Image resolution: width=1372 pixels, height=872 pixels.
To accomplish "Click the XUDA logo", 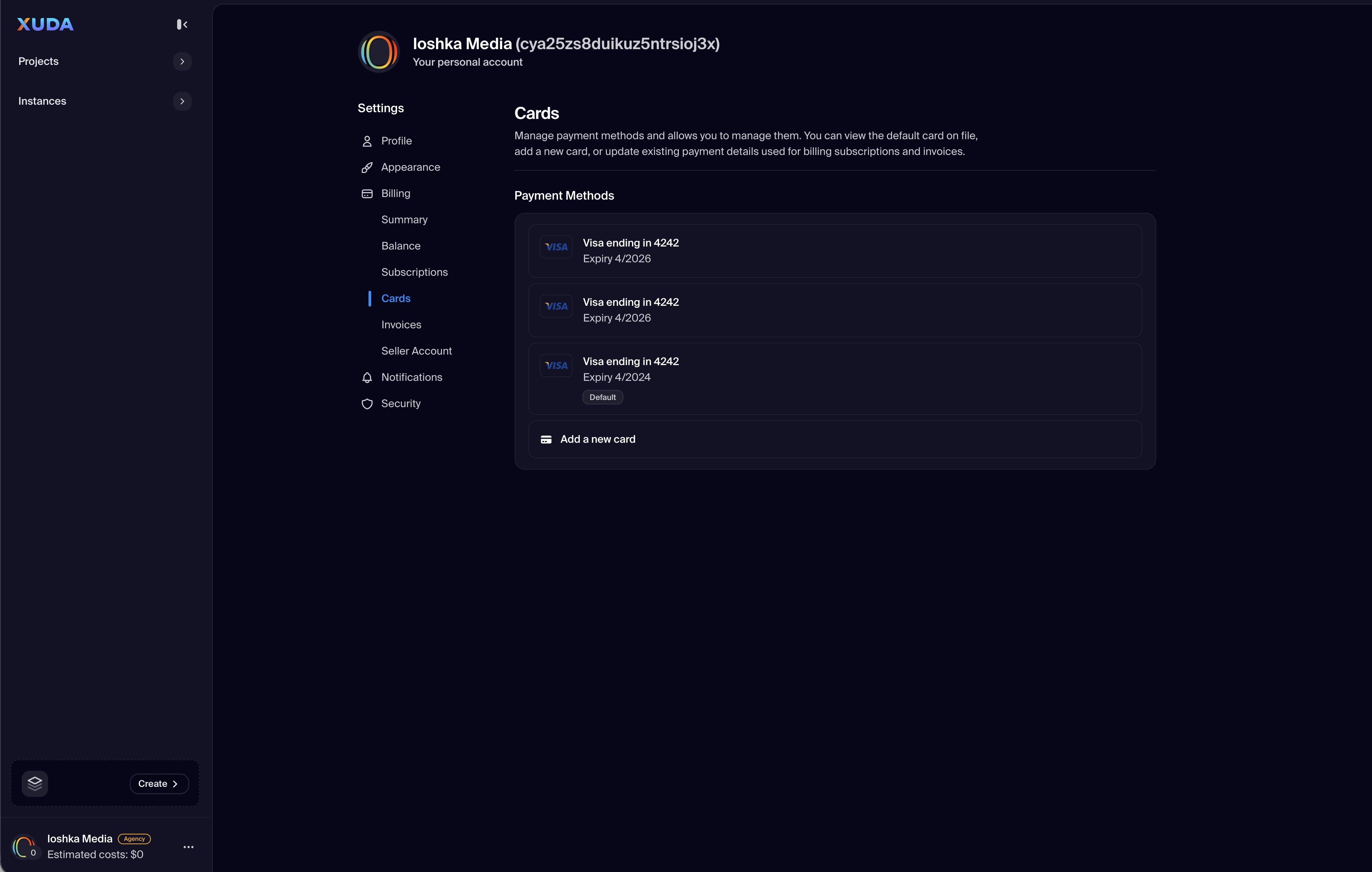I will coord(45,24).
